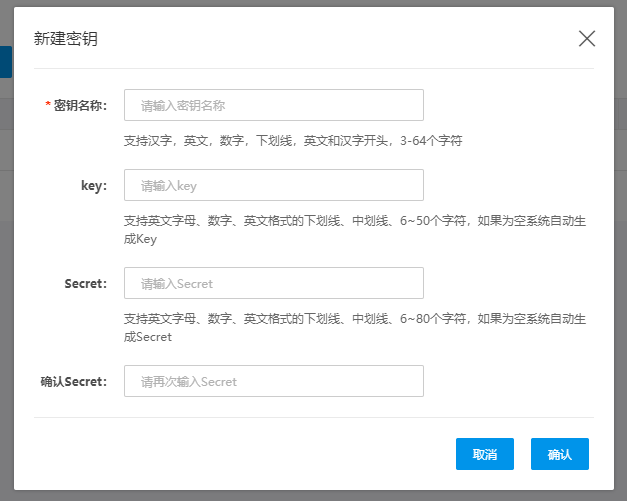The width and height of the screenshot is (627, 501).
Task: Click the divider line above 取消 button
Action: coord(313,417)
